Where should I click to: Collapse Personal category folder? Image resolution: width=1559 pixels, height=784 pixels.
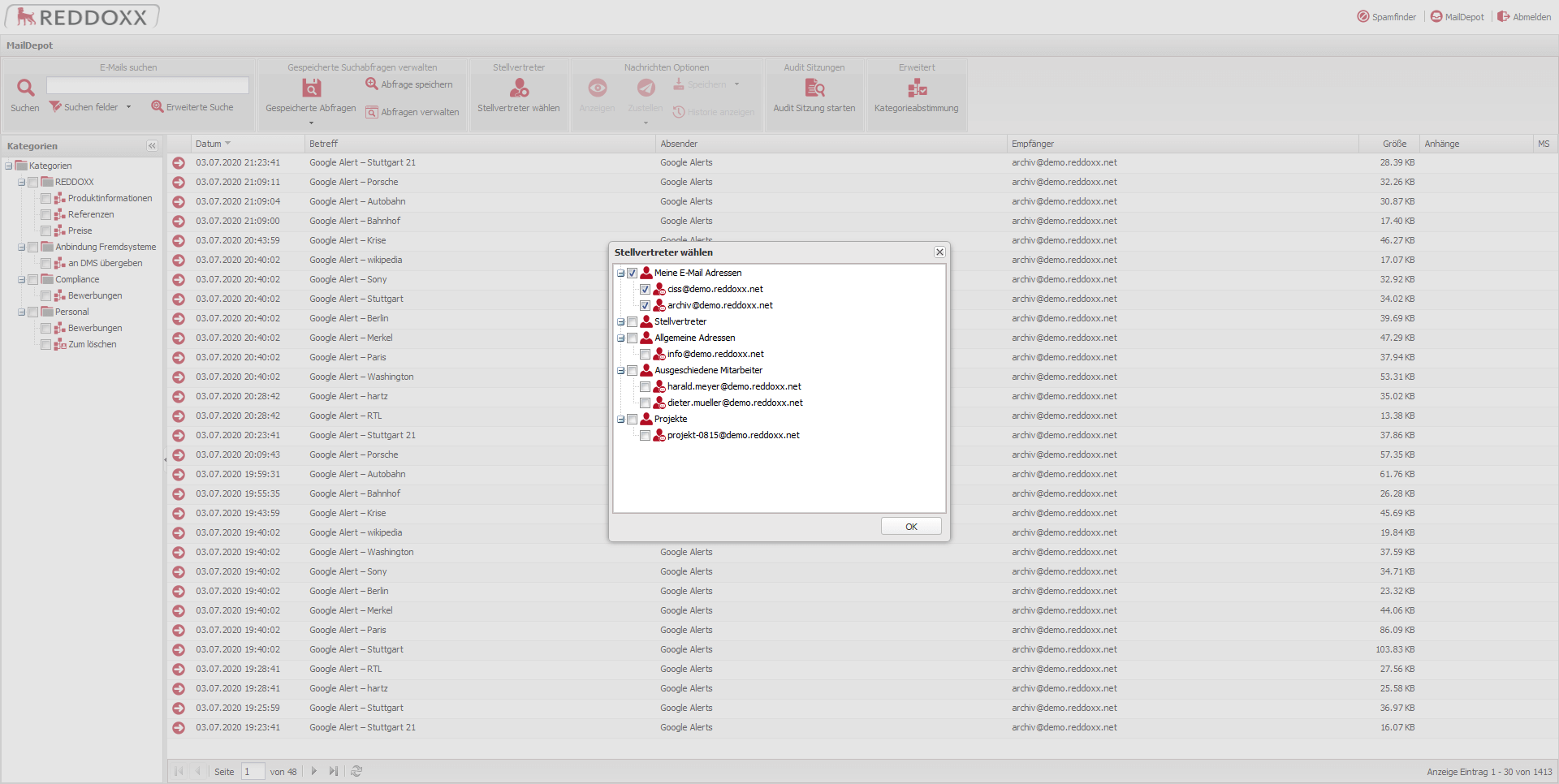pyautogui.click(x=22, y=312)
